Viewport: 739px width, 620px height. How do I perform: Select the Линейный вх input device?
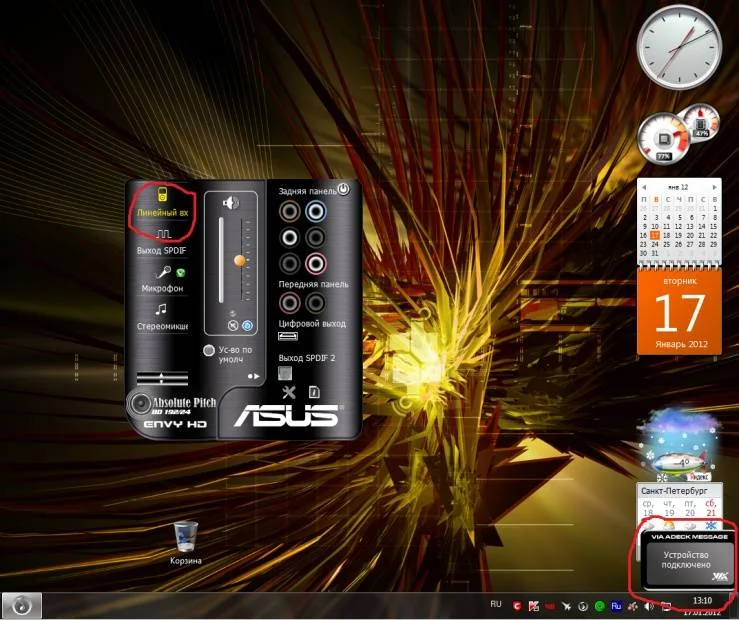pos(162,203)
